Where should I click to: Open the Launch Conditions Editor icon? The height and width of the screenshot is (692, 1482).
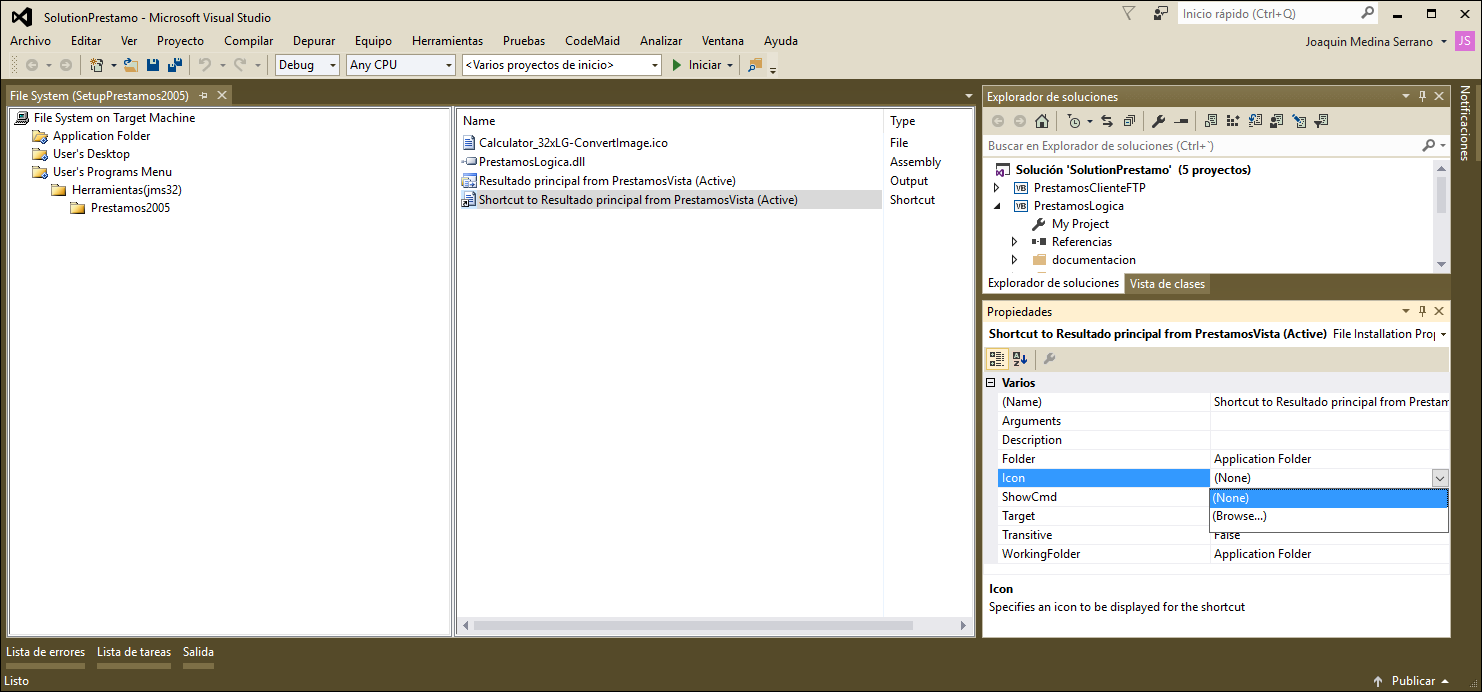click(x=1321, y=121)
